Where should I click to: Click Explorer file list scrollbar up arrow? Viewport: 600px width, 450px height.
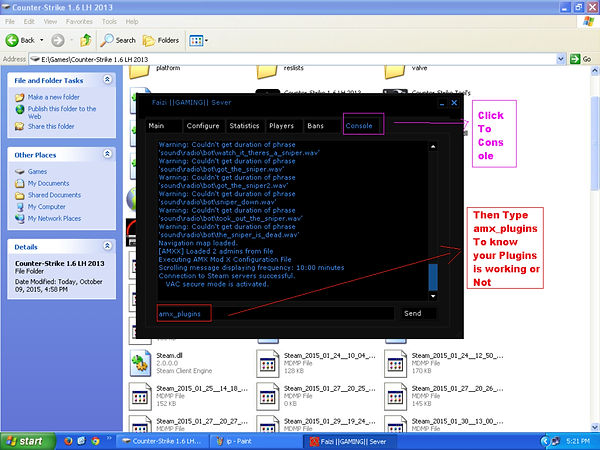point(595,70)
